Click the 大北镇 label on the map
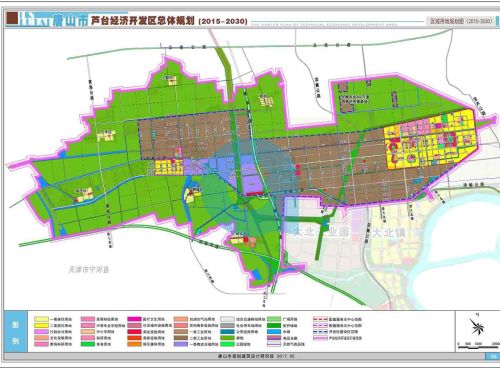This screenshot has height=375, width=500. pyautogui.click(x=388, y=232)
